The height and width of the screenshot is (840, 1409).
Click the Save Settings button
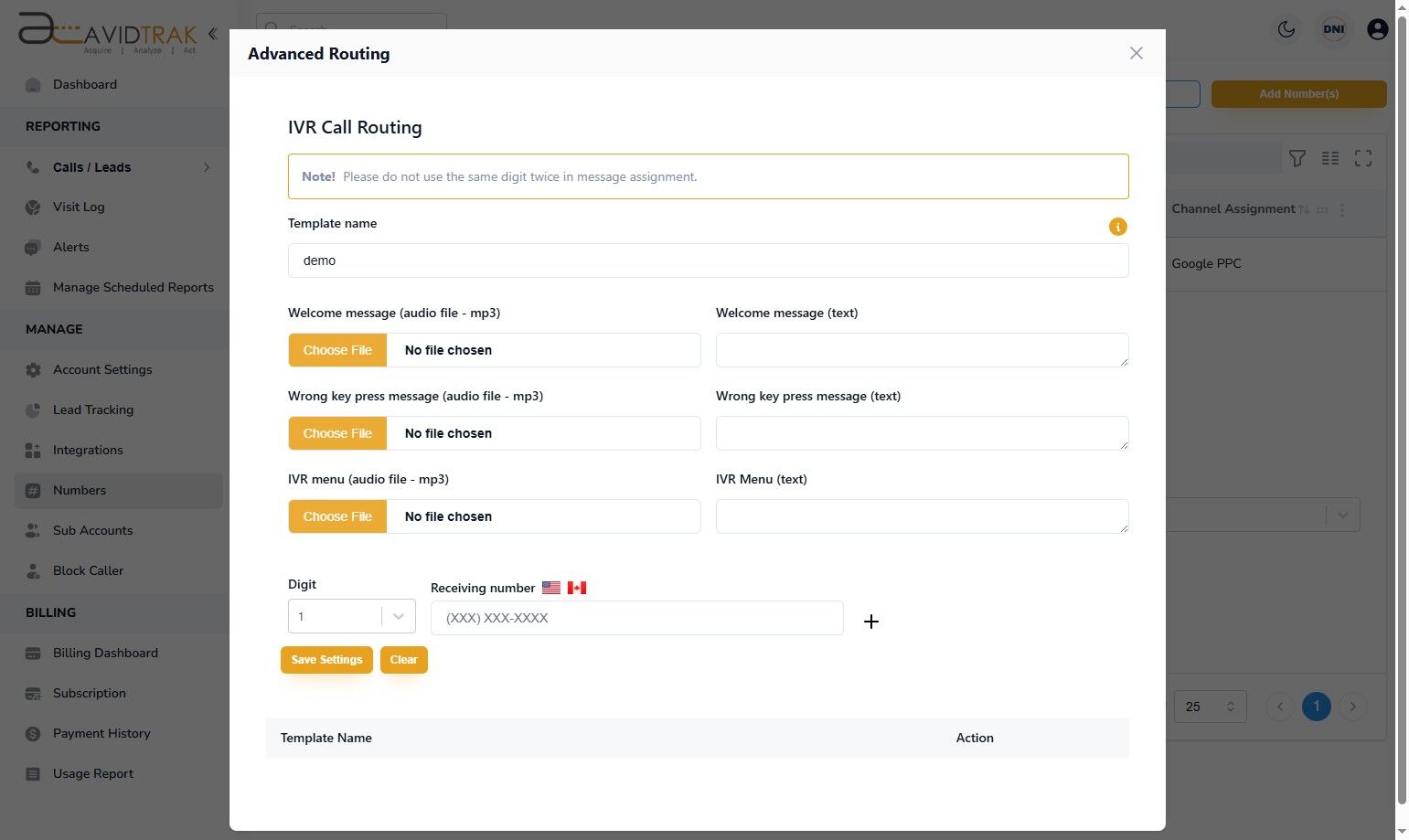(x=326, y=659)
